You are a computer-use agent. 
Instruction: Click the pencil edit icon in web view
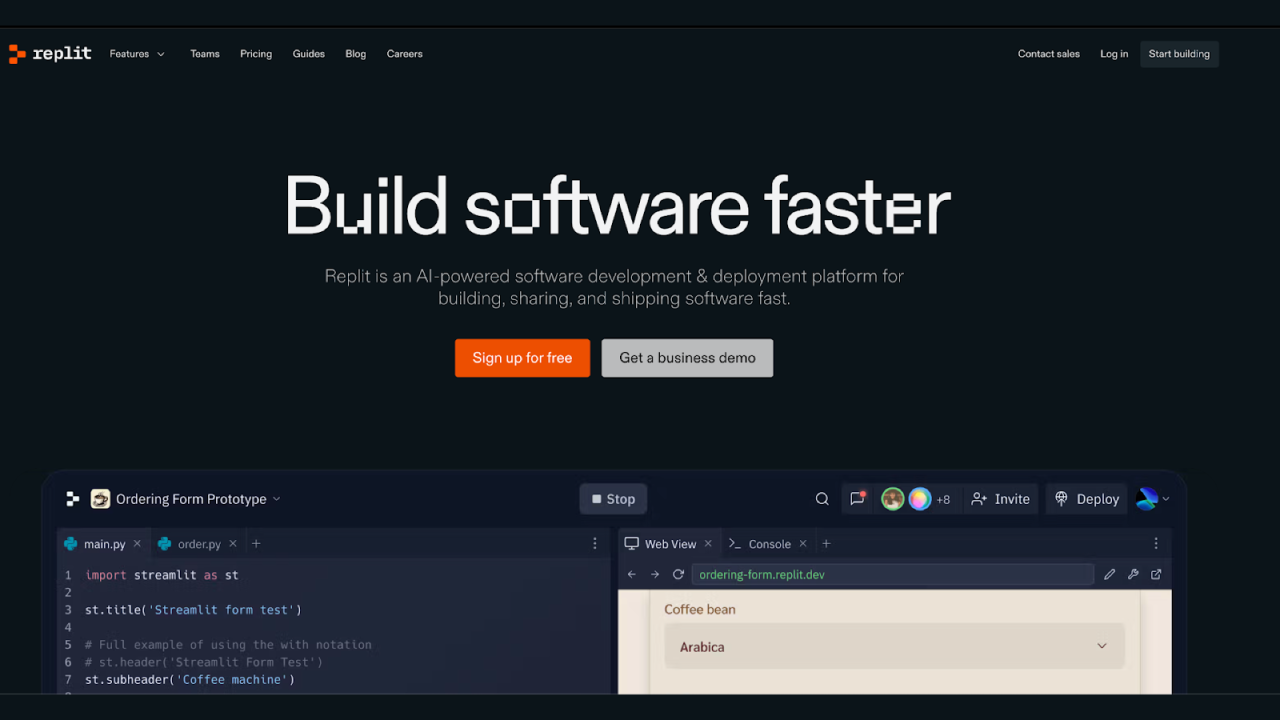pyautogui.click(x=1110, y=575)
